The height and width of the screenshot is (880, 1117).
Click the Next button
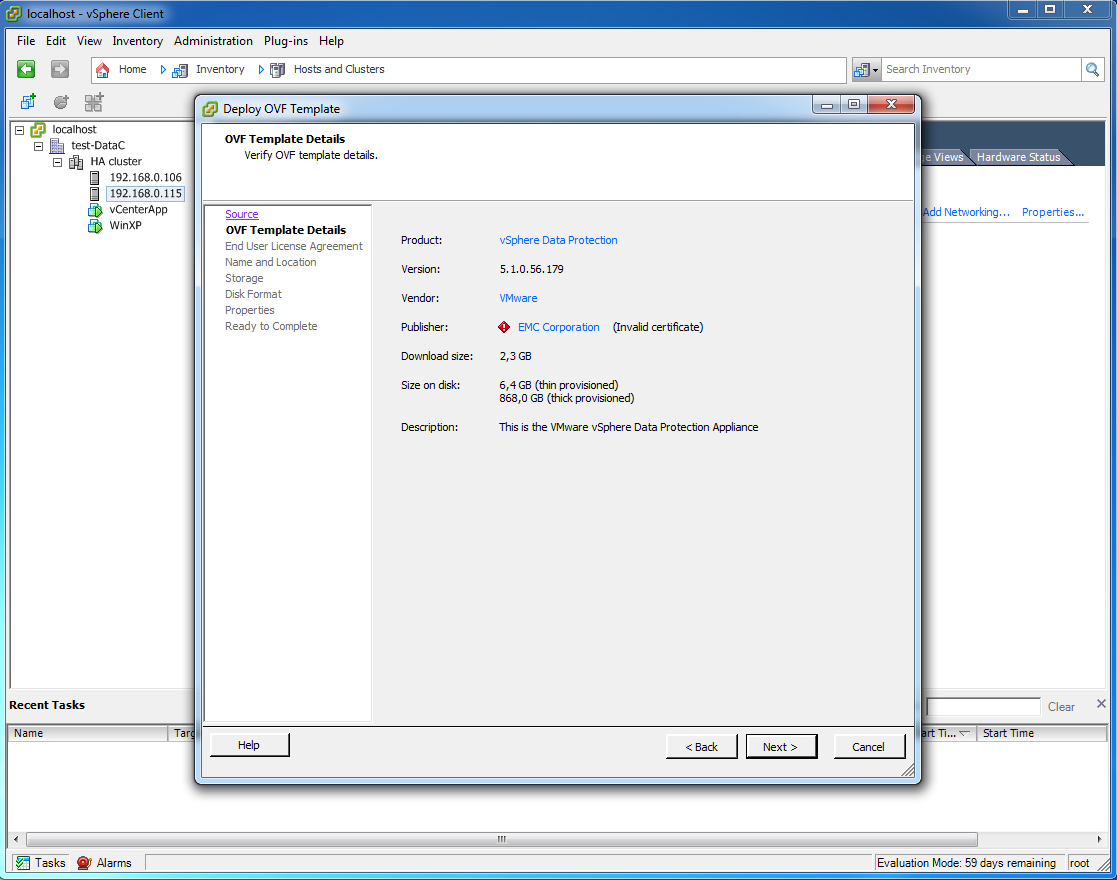pyautogui.click(x=781, y=747)
